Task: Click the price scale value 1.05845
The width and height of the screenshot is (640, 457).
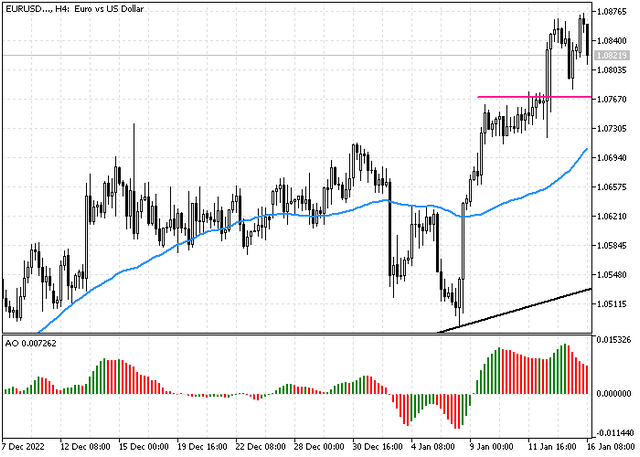Action: click(612, 245)
